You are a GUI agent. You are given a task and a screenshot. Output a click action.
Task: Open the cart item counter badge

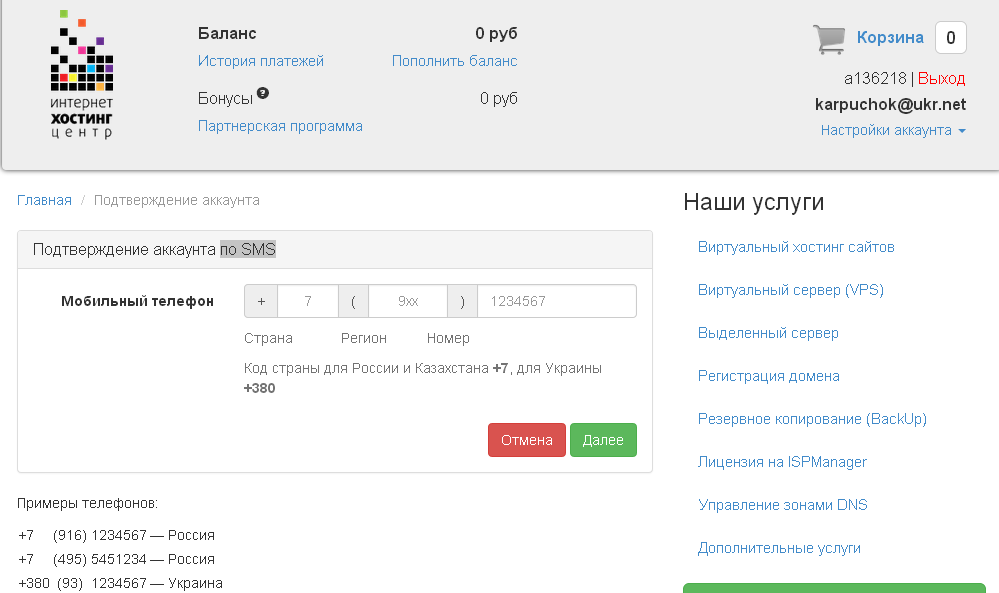tap(950, 38)
